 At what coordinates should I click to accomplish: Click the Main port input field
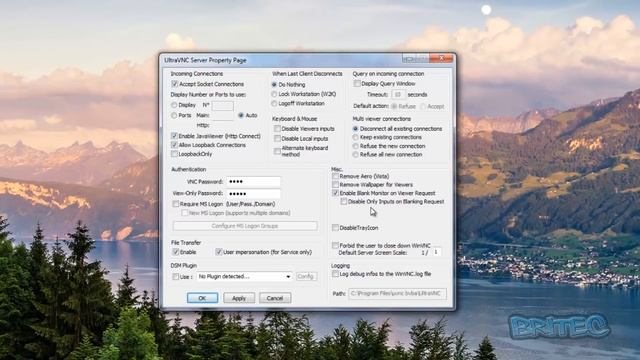pyautogui.click(x=223, y=116)
